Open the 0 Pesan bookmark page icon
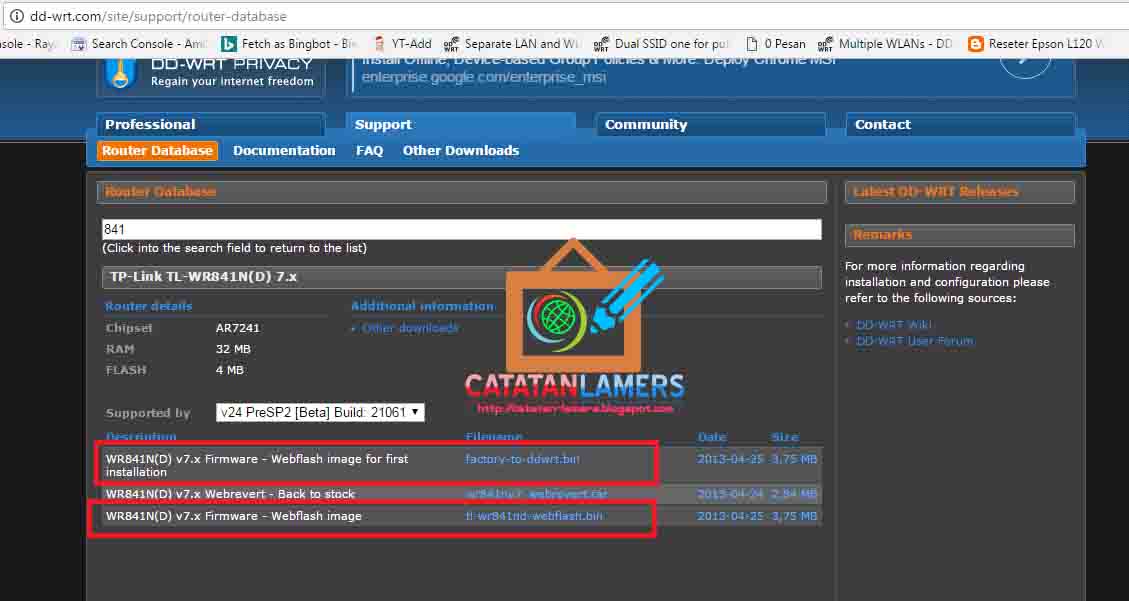This screenshot has height=601, width=1129. click(752, 44)
